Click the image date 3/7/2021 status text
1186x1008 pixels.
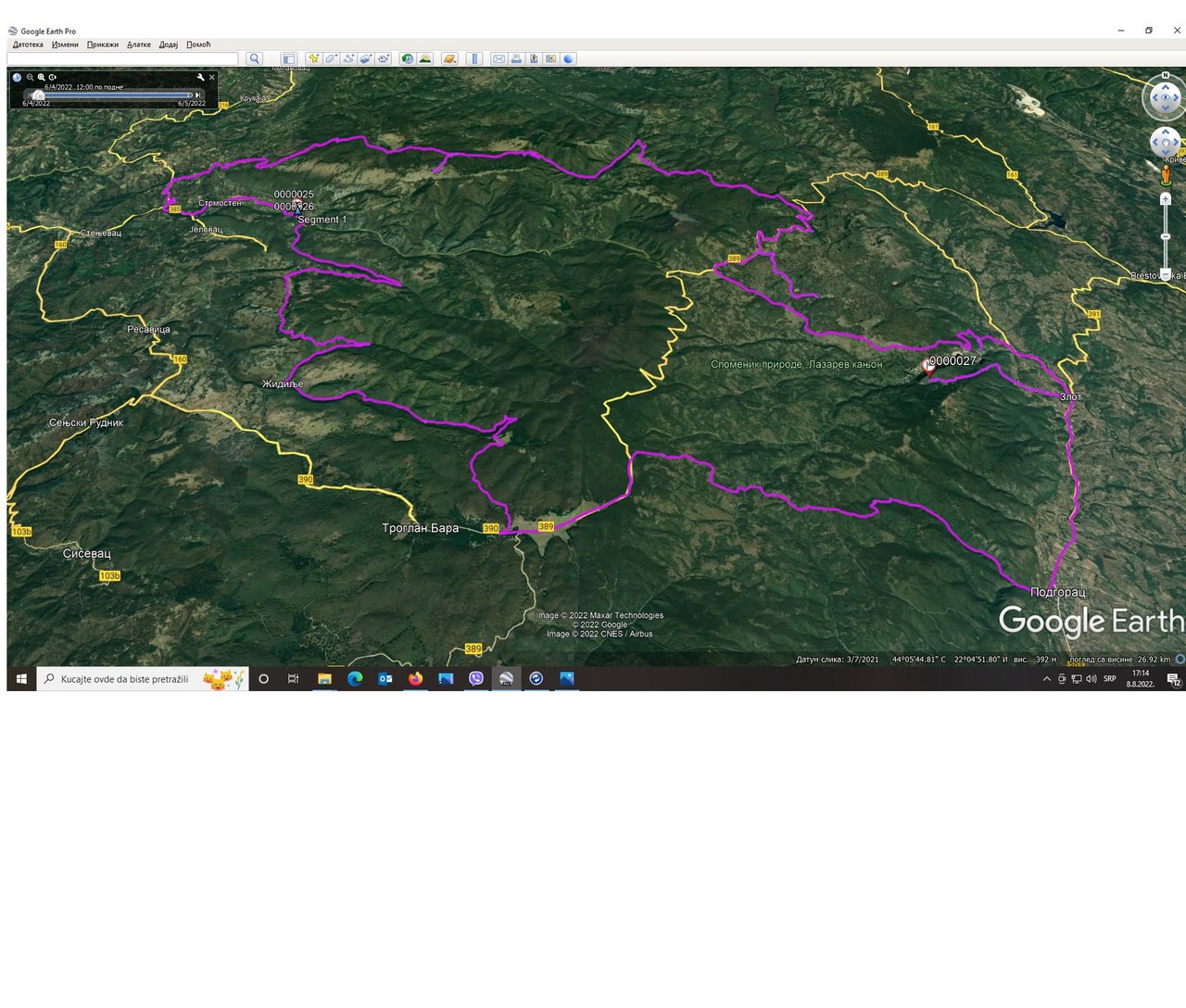point(838,660)
